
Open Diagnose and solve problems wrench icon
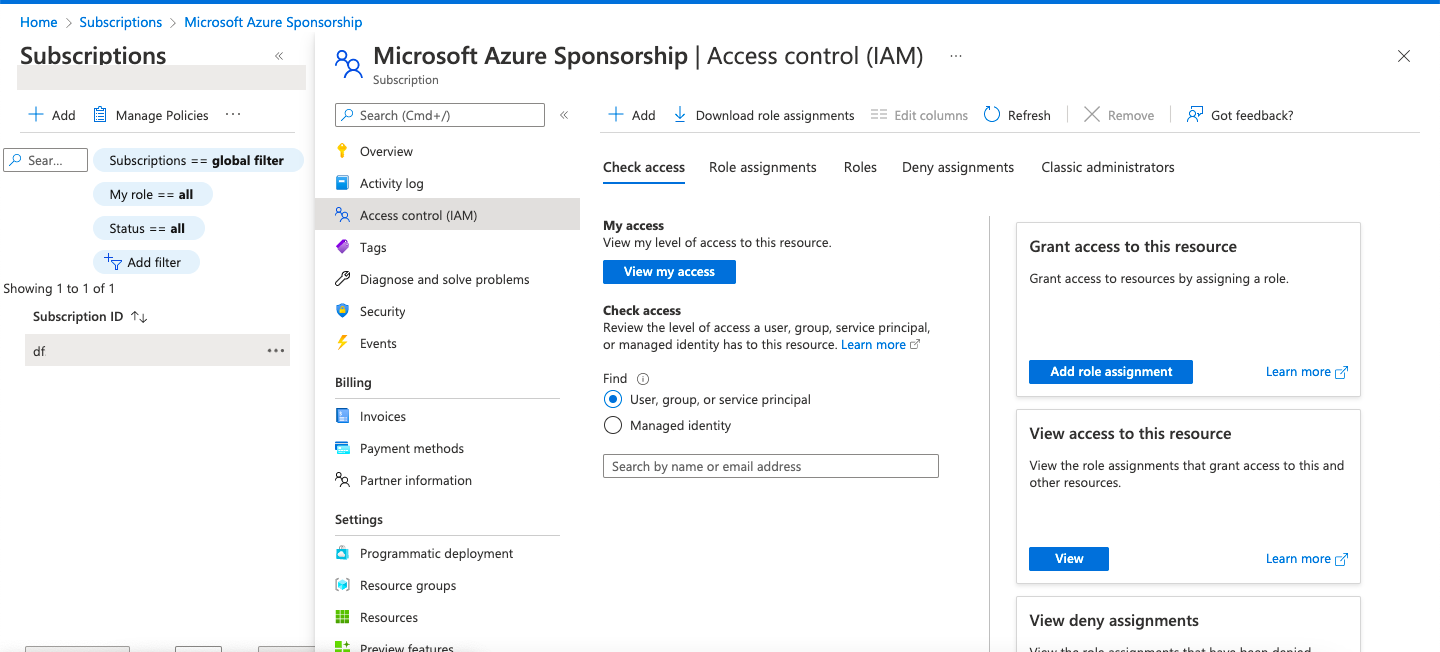(342, 279)
